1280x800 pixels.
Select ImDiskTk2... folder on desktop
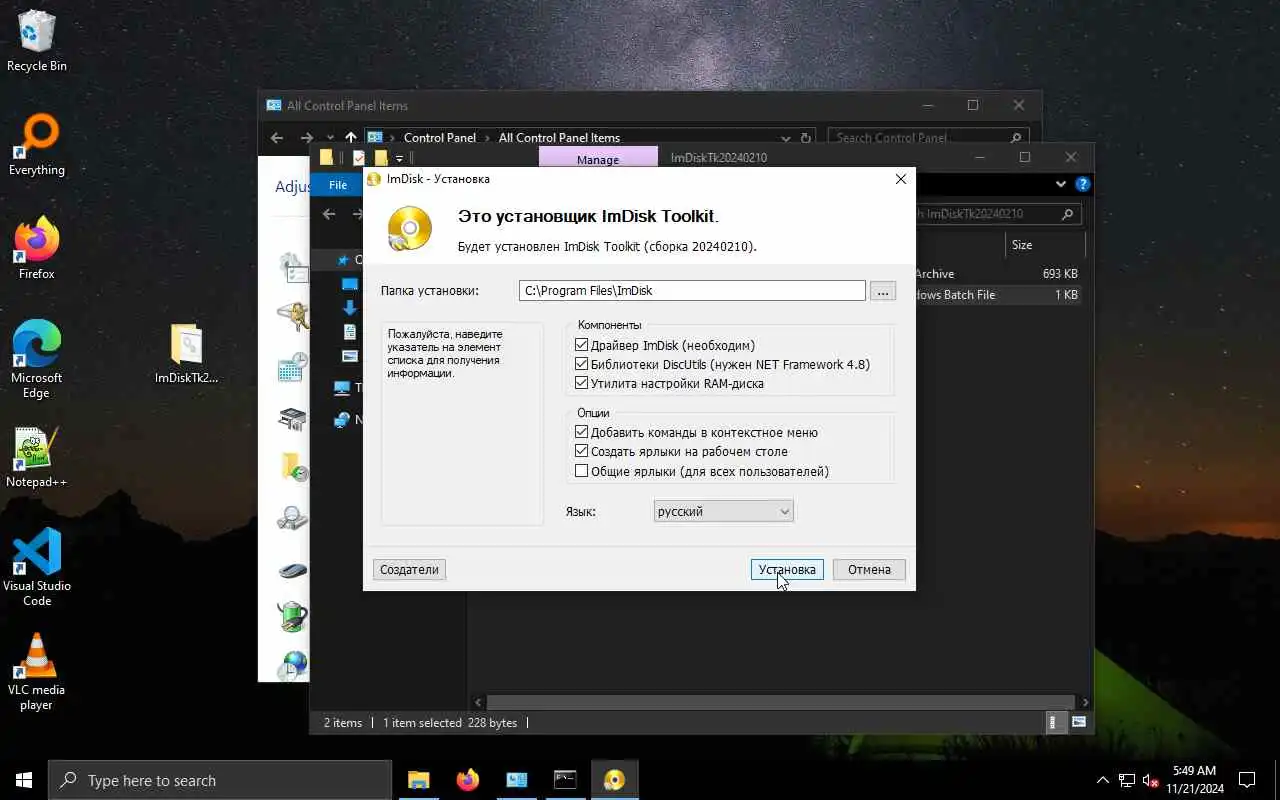click(x=187, y=355)
